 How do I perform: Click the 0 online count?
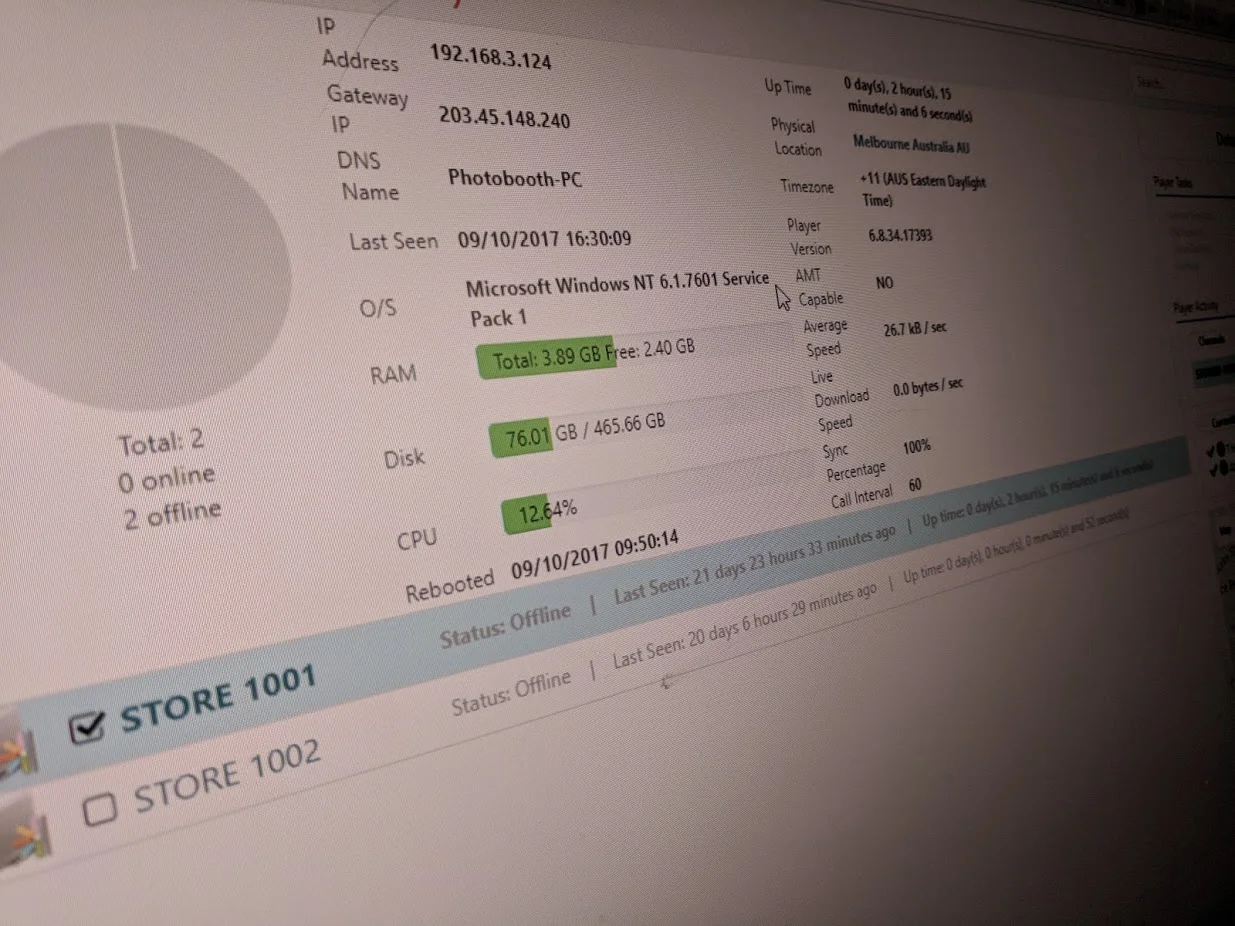(x=165, y=479)
